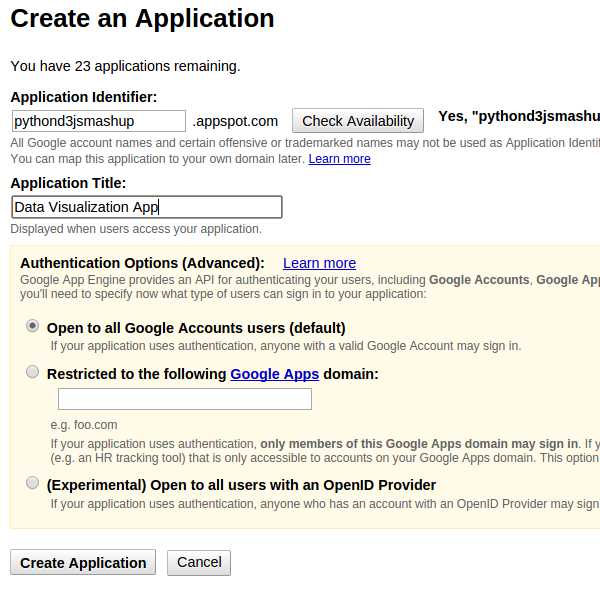The height and width of the screenshot is (600, 600).
Task: Choose the Experimental OpenID Provider radio option
Action: click(x=33, y=483)
